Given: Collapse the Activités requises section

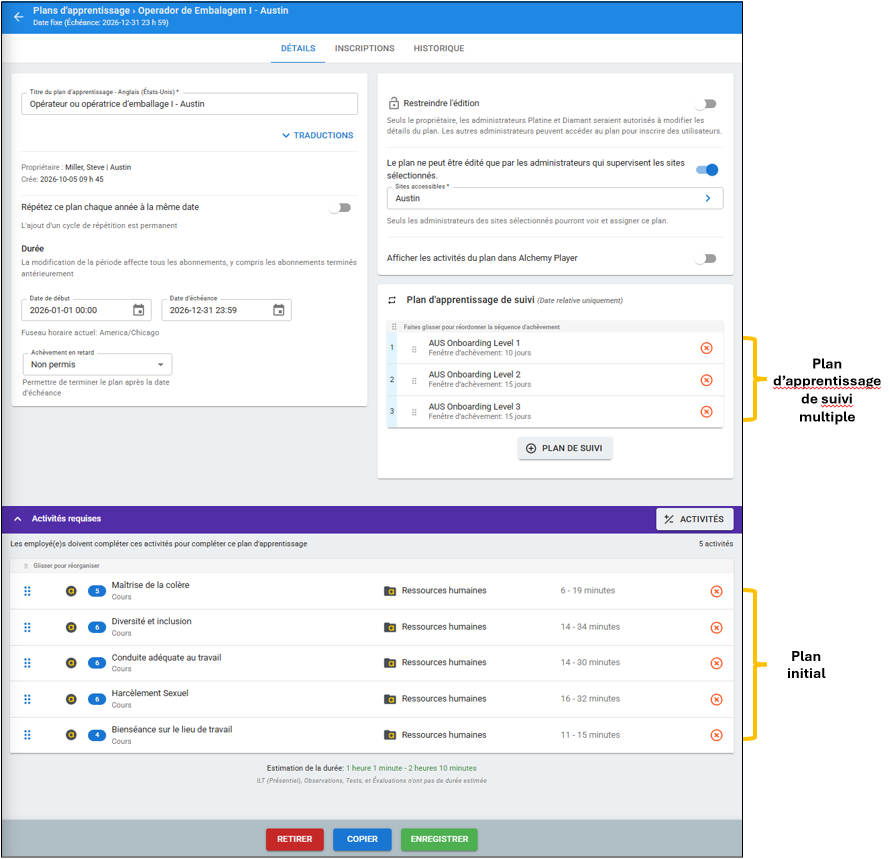Looking at the screenshot, I should [18, 519].
